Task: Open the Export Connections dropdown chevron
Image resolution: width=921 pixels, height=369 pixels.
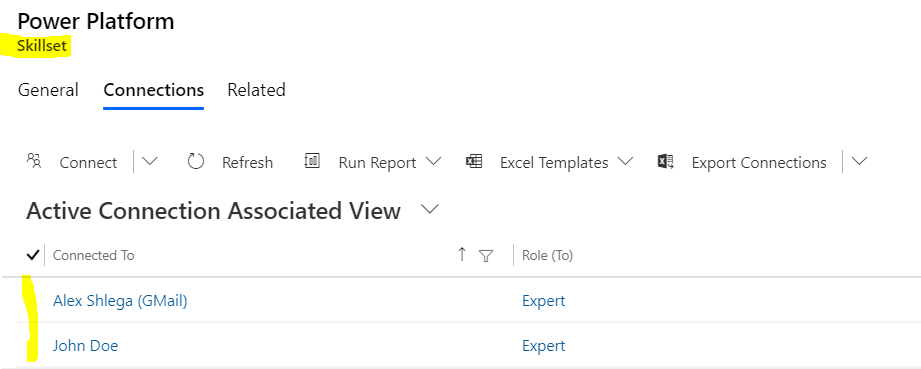Action: [859, 161]
